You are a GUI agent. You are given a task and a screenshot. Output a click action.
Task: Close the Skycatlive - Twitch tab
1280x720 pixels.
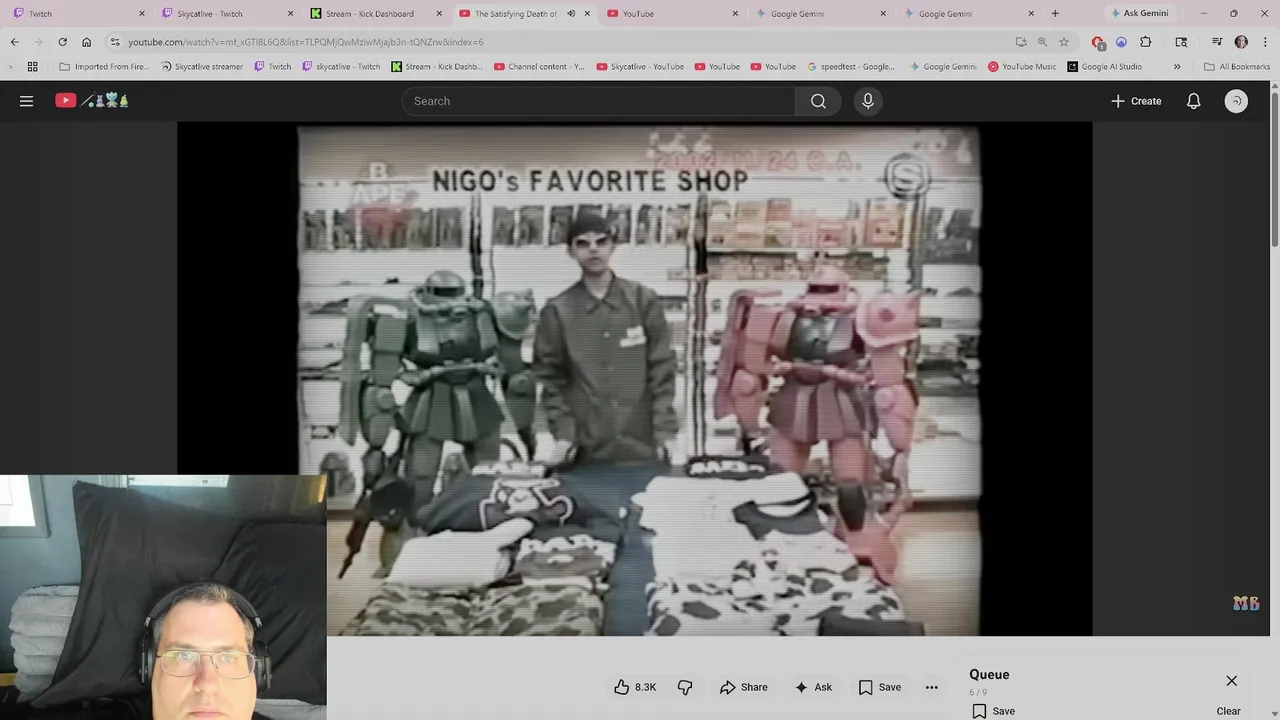(291, 14)
